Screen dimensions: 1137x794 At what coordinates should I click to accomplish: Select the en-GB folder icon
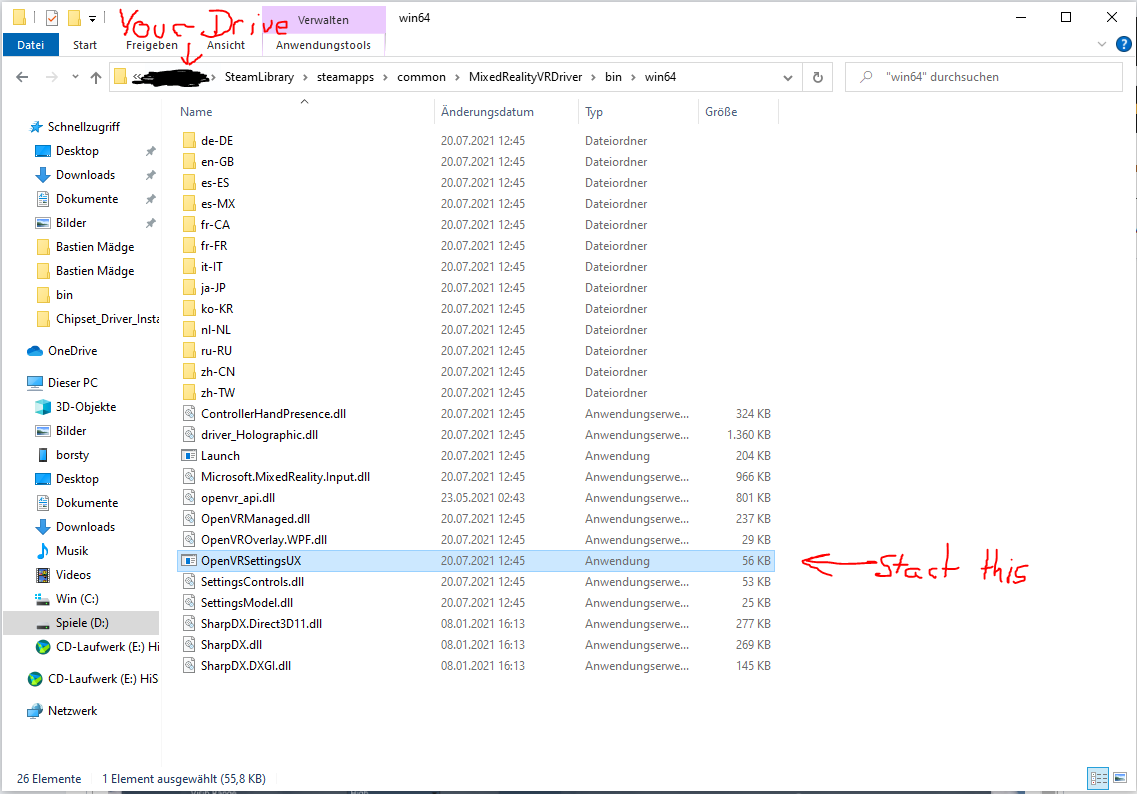point(189,162)
